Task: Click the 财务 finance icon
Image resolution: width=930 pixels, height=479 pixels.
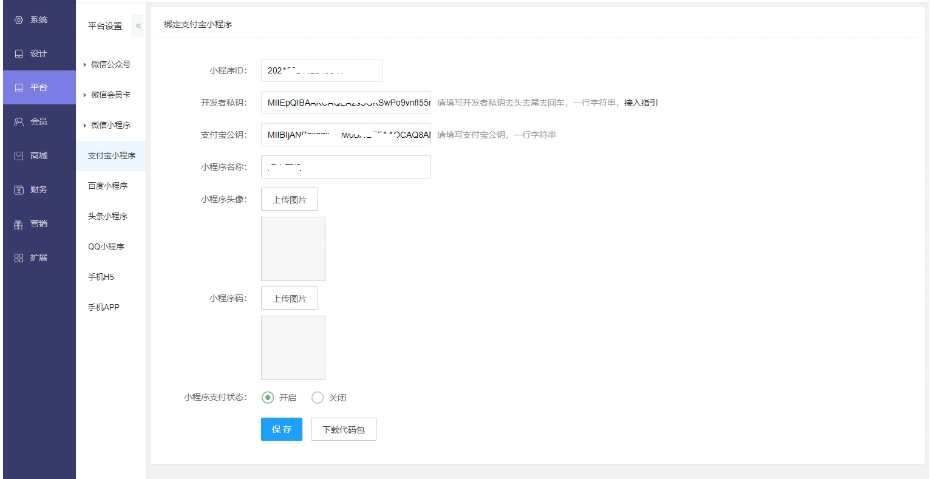Action: pos(18,190)
